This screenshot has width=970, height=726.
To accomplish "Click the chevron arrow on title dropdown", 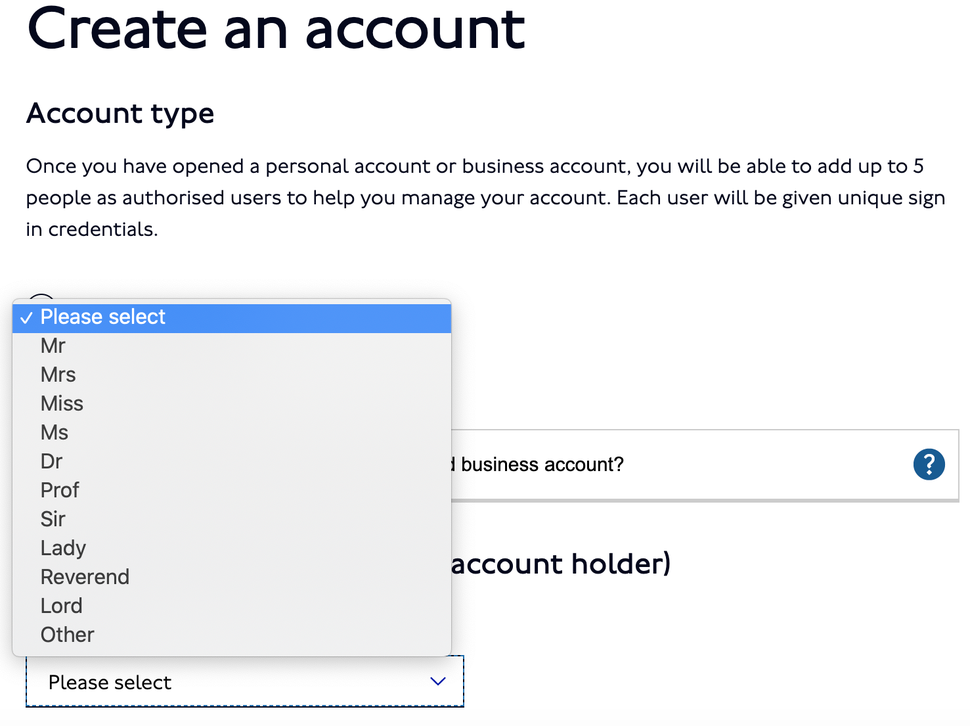I will click(x=438, y=681).
